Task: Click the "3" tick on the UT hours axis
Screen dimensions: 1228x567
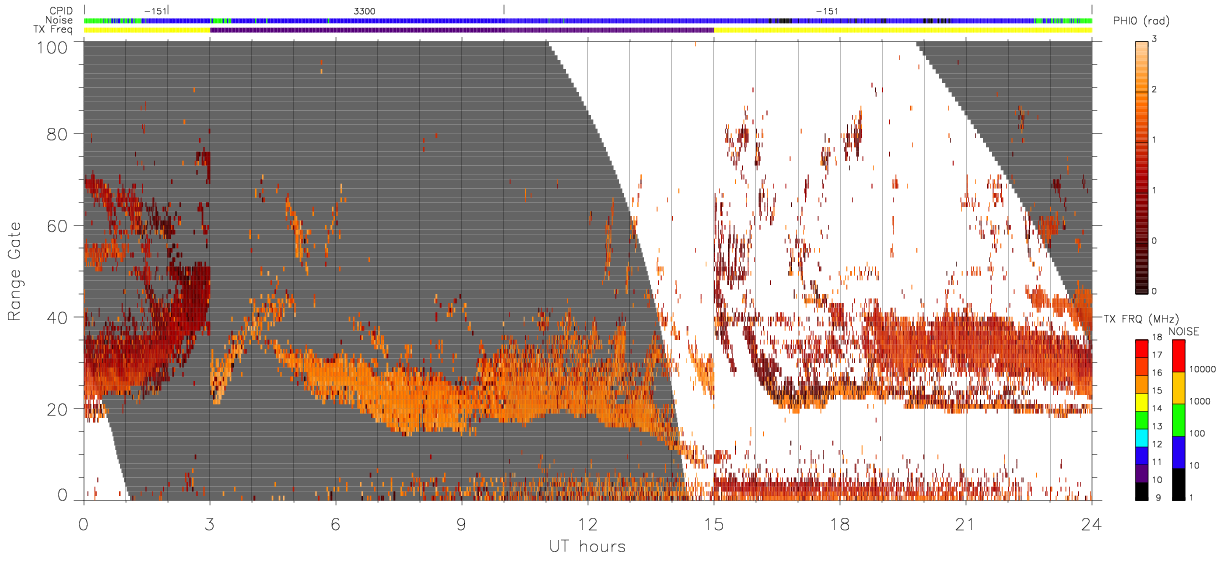Action: pos(209,523)
